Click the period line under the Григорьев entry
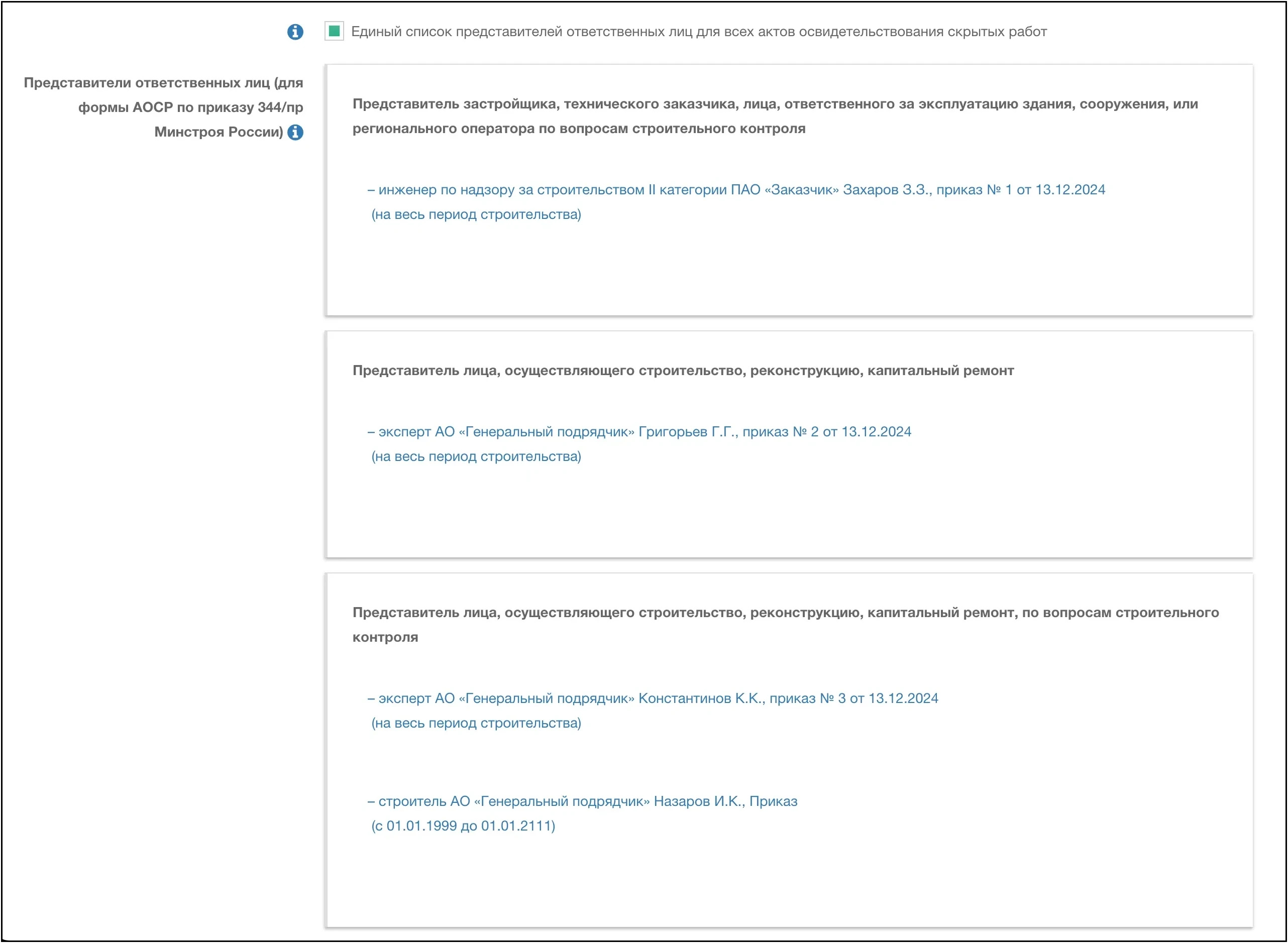The image size is (1288, 943). (x=476, y=456)
